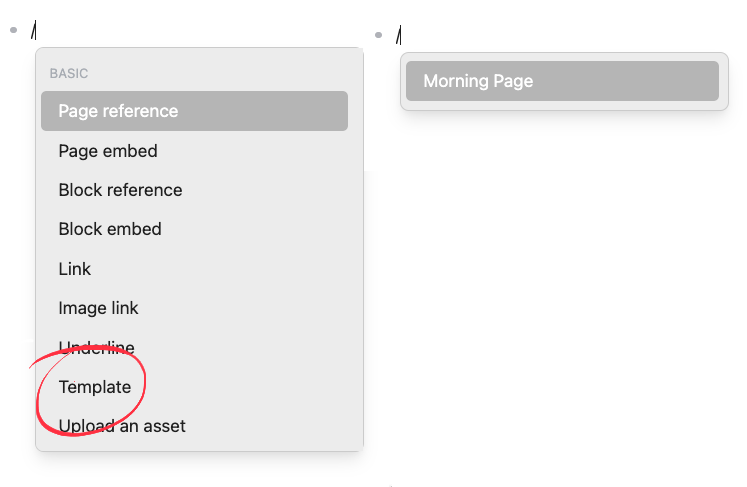Image resolution: width=747 pixels, height=487 pixels.
Task: Choose Page embed in the slash menu
Action: 108,151
